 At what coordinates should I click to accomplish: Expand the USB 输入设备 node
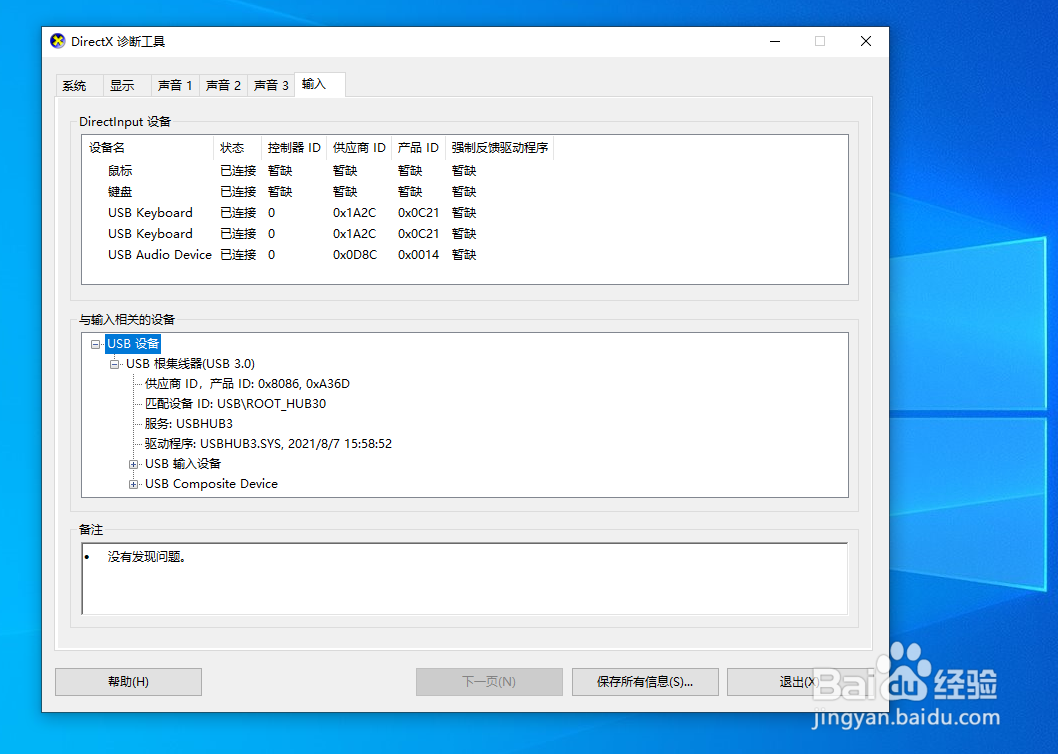134,464
